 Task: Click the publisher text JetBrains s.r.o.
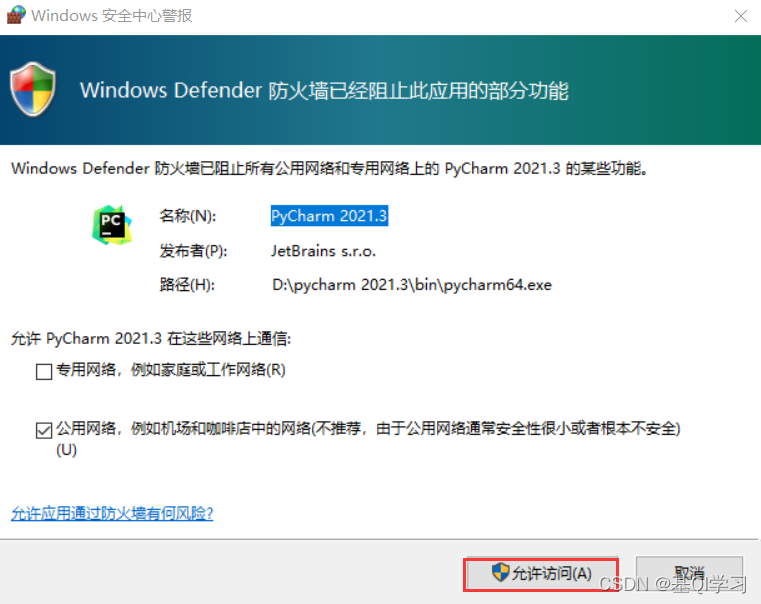coord(323,251)
